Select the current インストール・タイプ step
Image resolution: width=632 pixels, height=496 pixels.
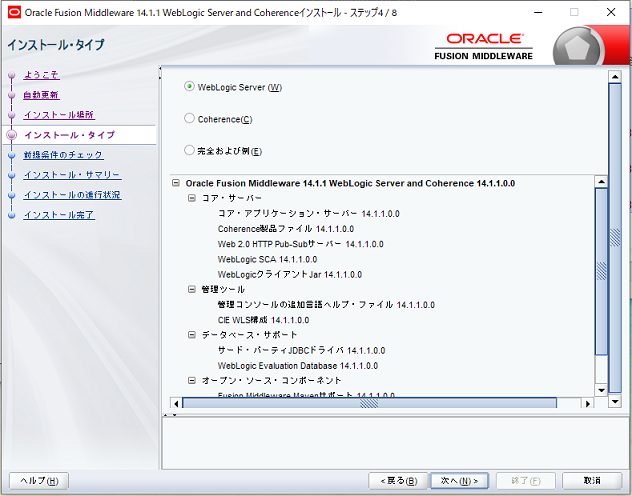[70, 135]
